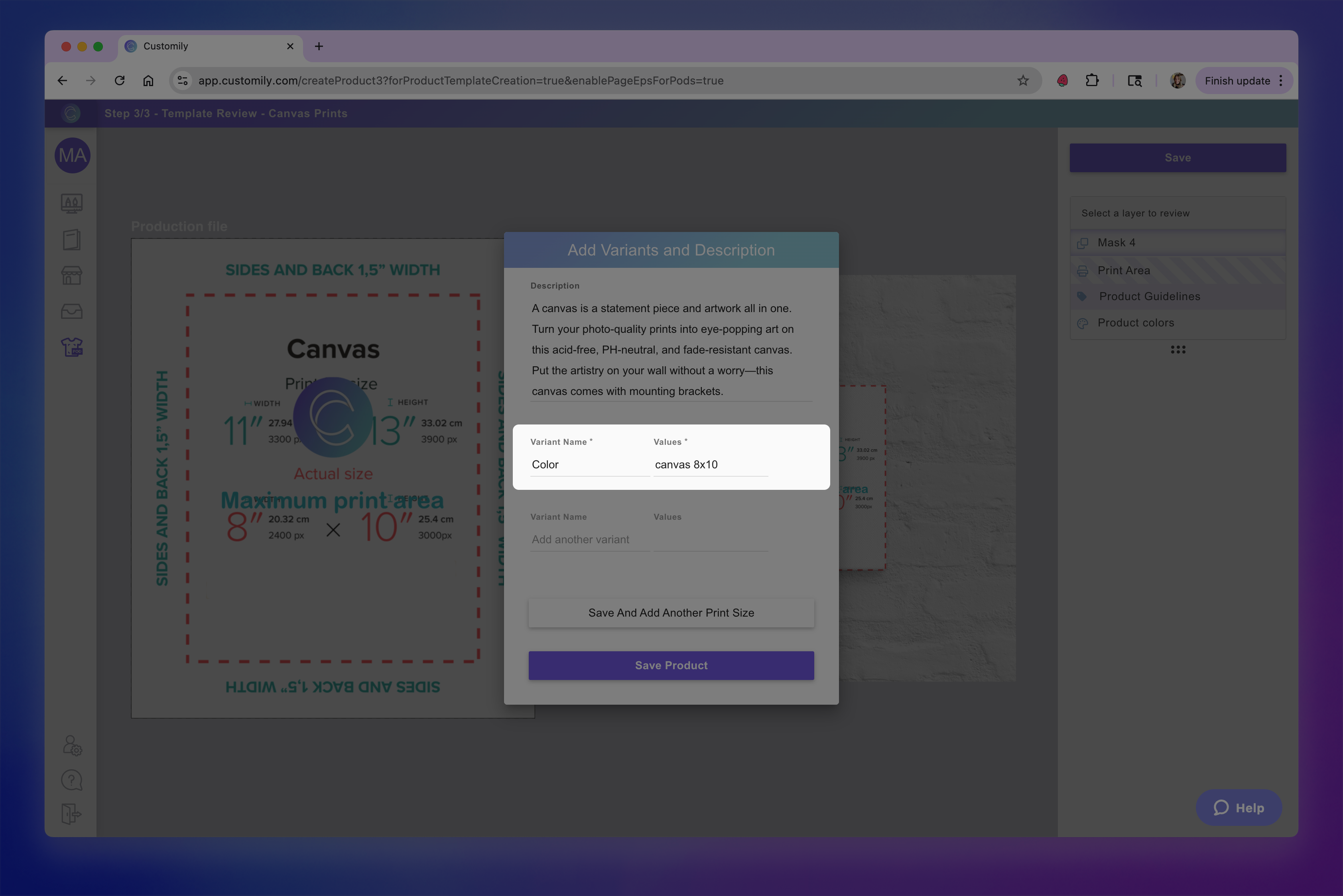The height and width of the screenshot is (896, 1343).
Task: Click the Values field with canvas 8x10
Action: (x=710, y=465)
